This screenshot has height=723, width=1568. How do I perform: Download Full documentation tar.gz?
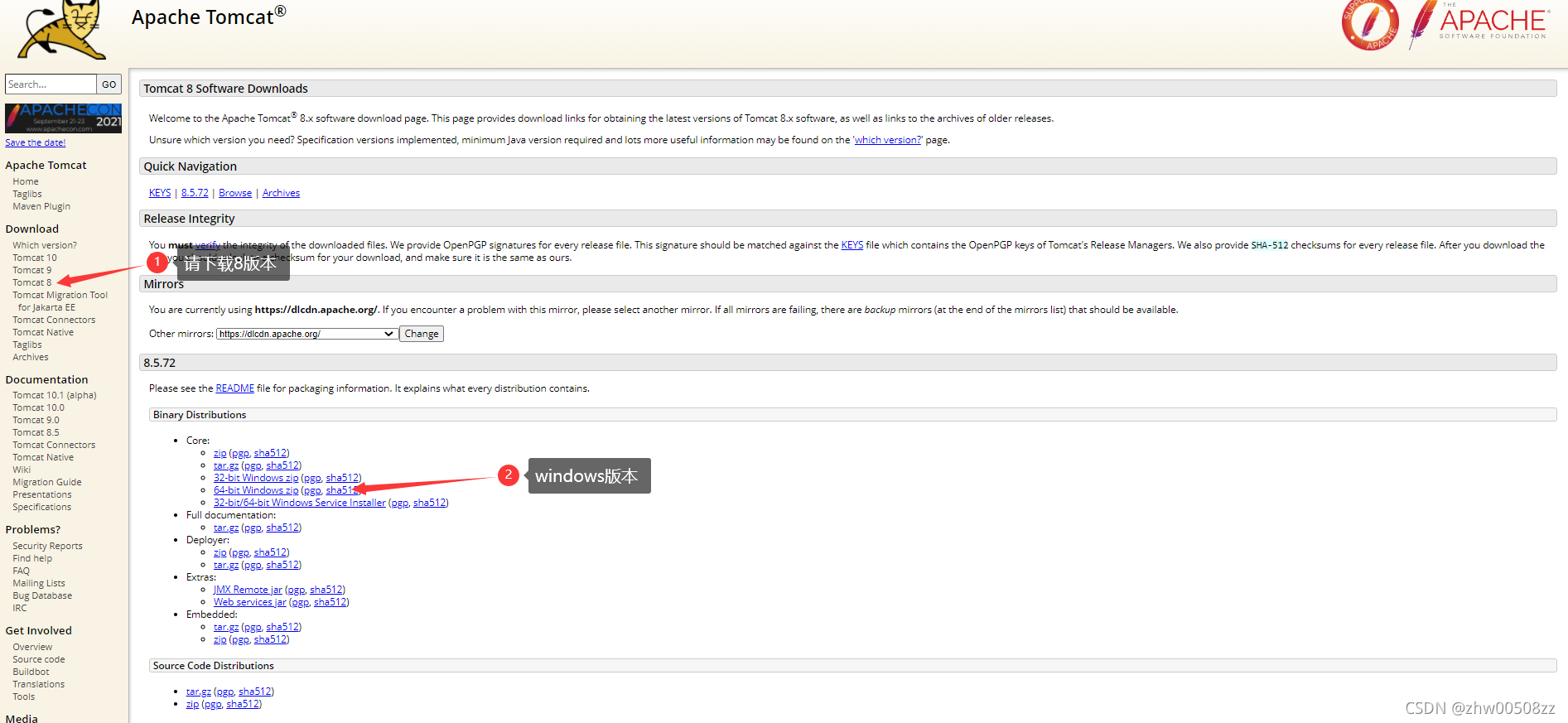226,528
